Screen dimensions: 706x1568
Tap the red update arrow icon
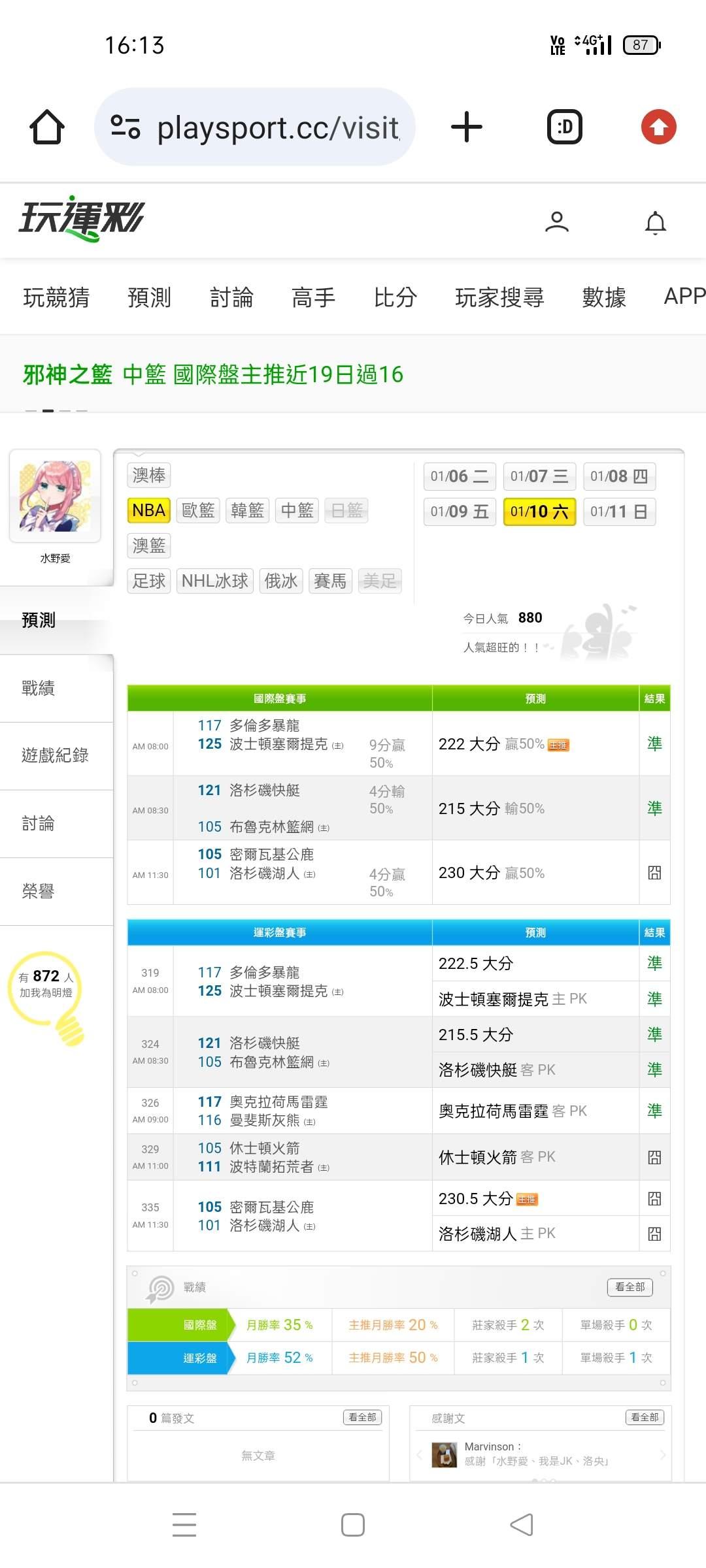[658, 127]
